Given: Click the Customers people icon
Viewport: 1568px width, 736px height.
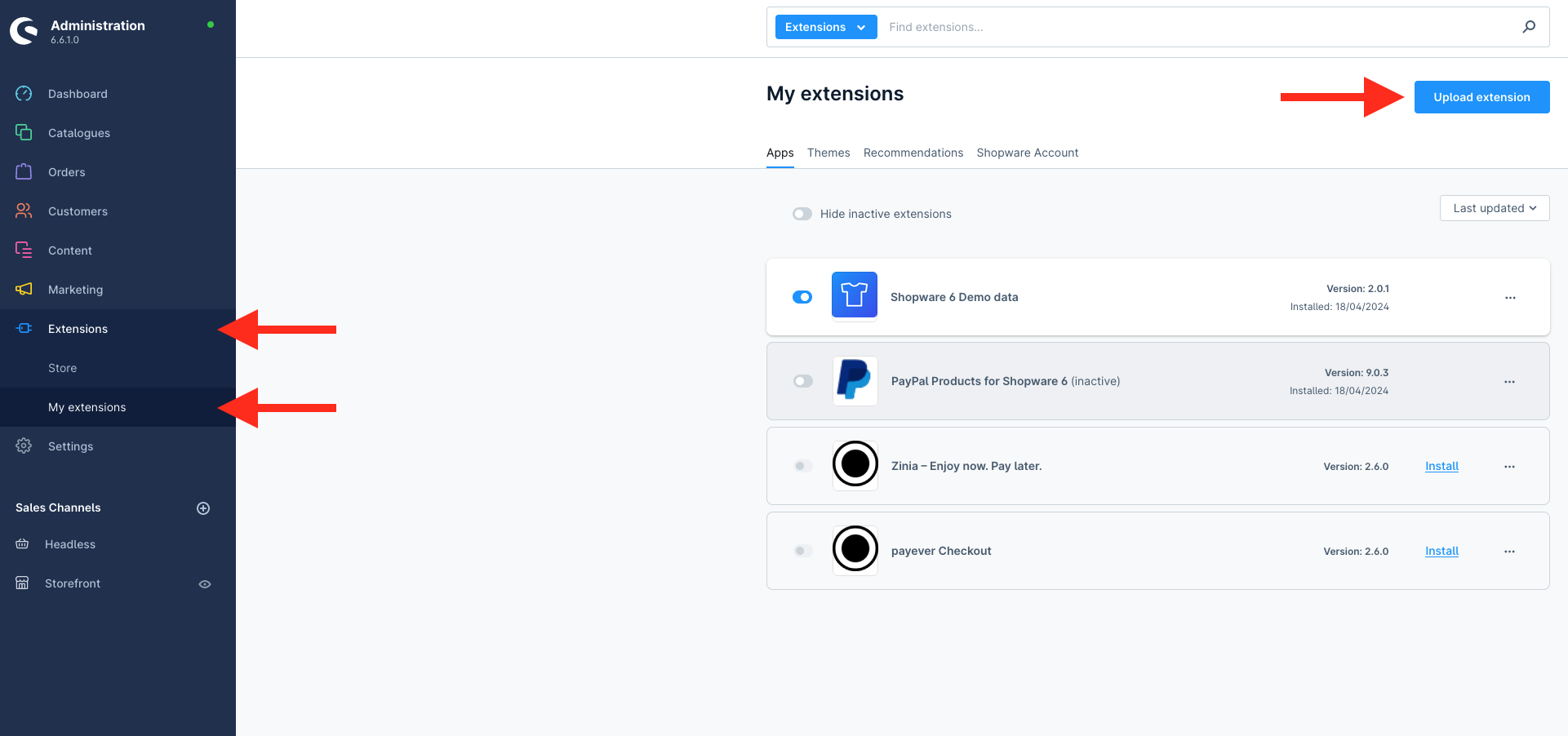Looking at the screenshot, I should 24,211.
